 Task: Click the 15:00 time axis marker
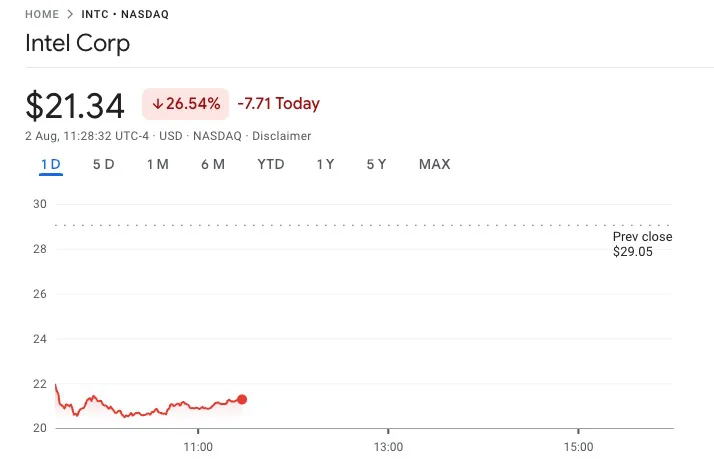click(578, 447)
